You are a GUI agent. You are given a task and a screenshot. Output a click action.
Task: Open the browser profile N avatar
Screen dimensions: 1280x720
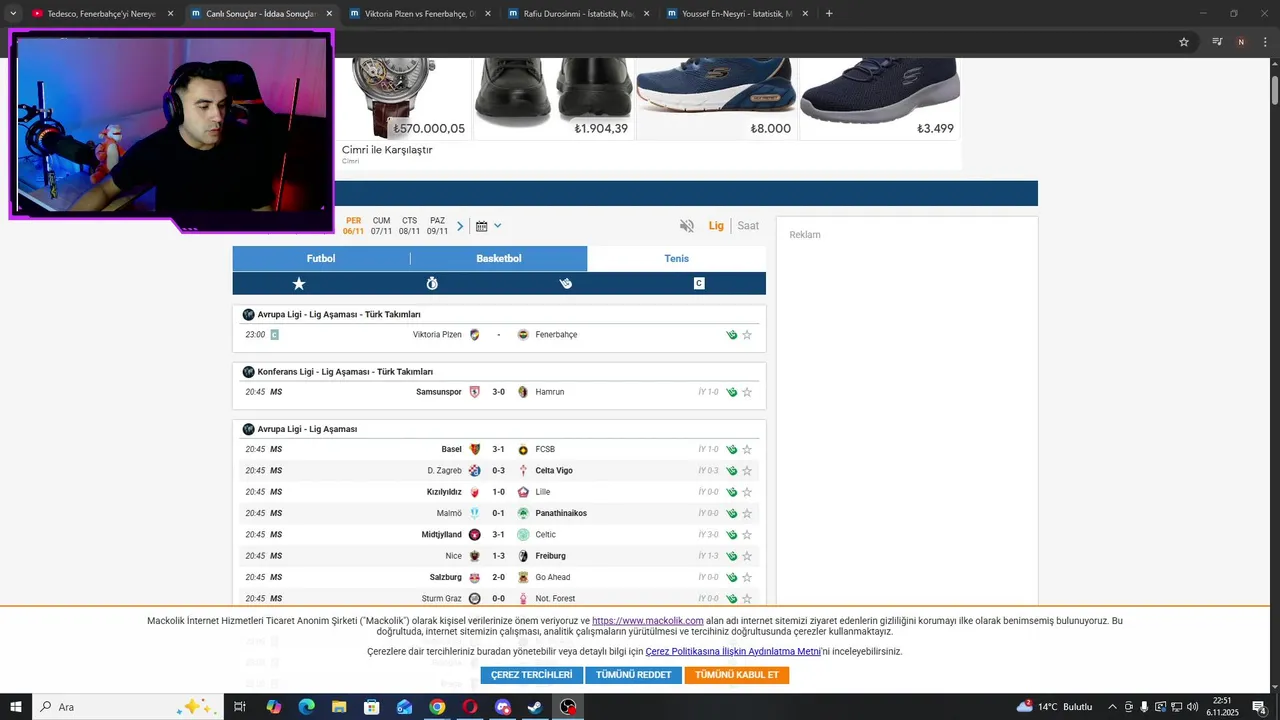(x=1241, y=42)
